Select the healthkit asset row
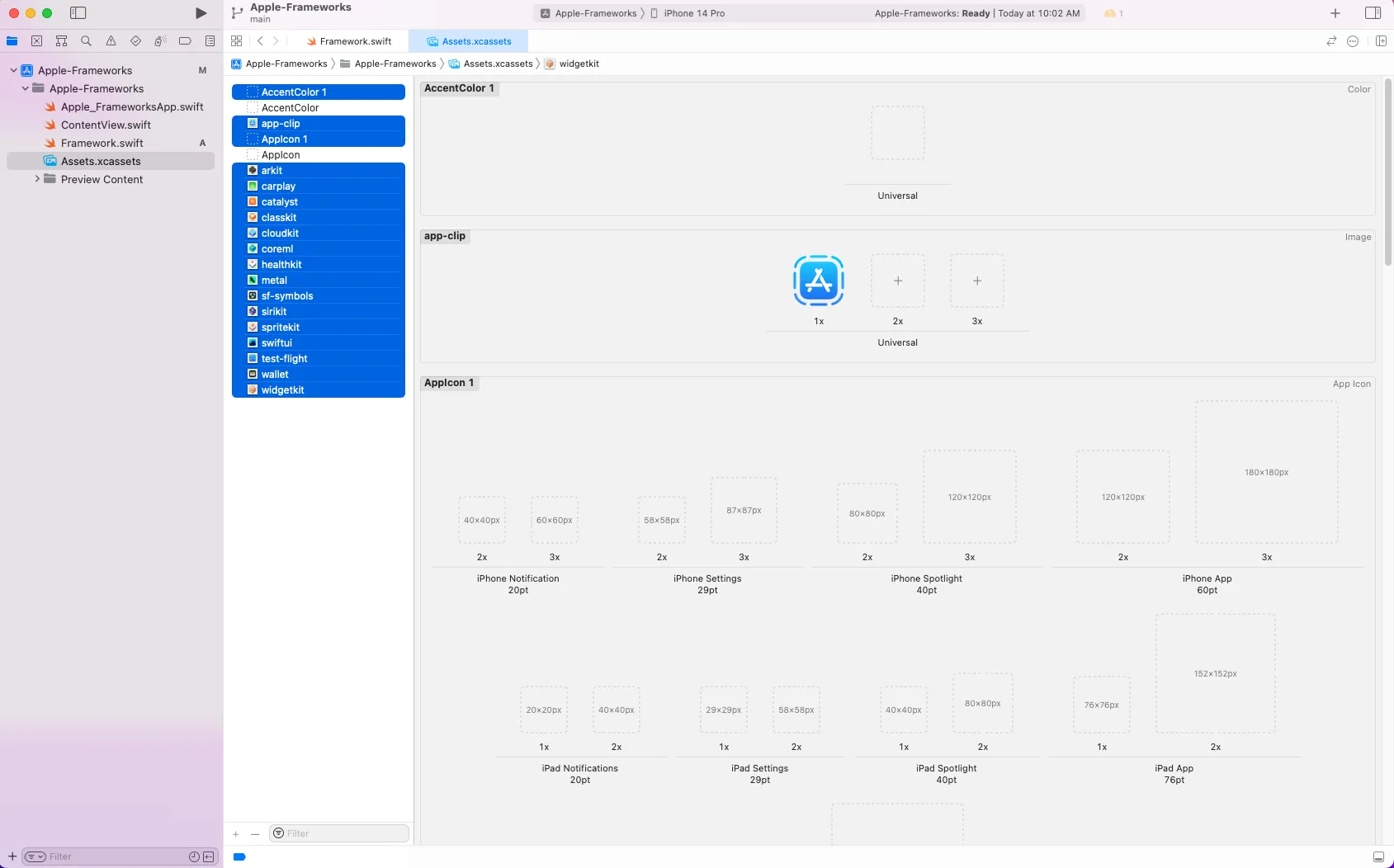Screen dimensions: 1394x868 coord(319,265)
